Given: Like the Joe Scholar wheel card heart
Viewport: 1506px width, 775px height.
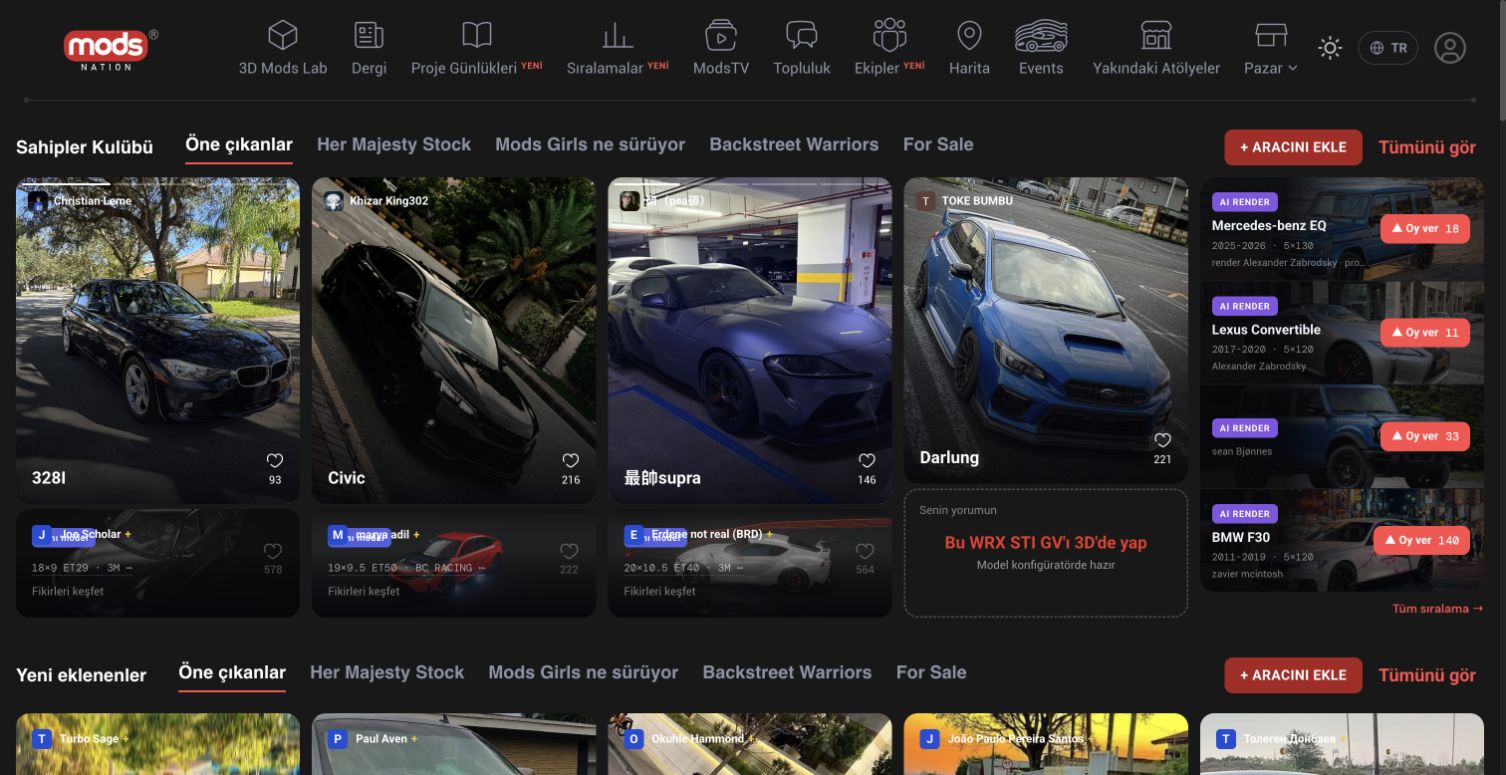Looking at the screenshot, I should pyautogui.click(x=273, y=551).
